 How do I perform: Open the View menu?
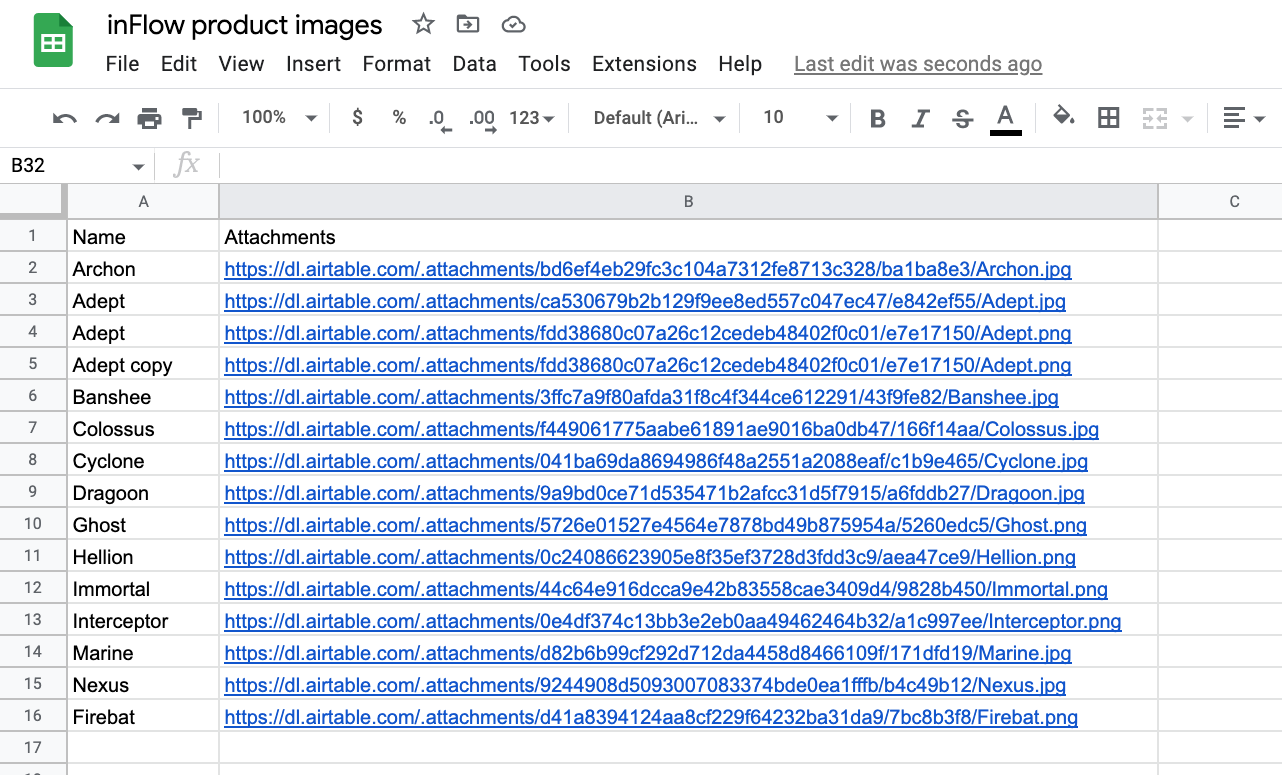[241, 64]
